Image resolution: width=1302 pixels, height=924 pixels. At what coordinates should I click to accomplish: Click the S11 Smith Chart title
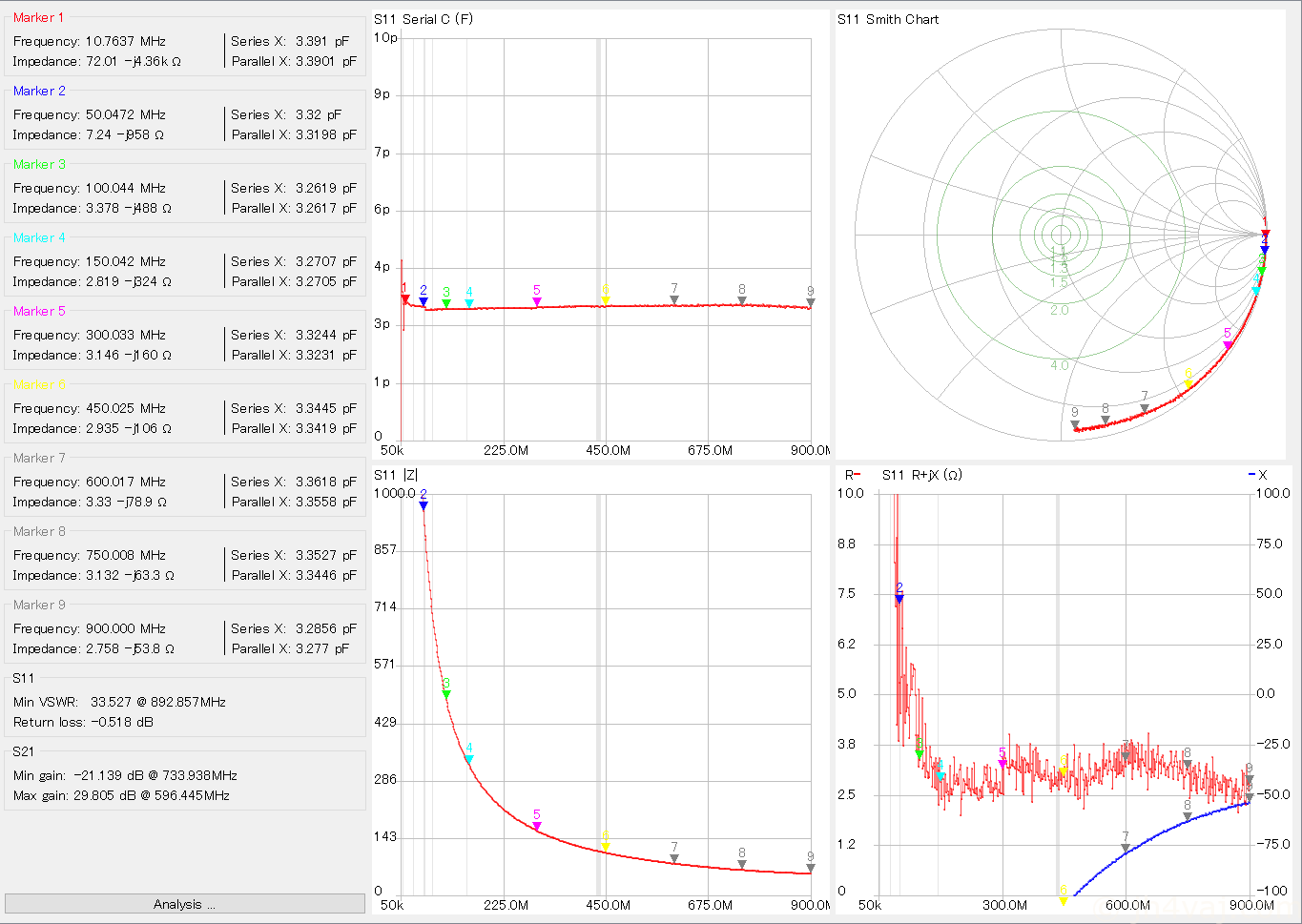click(888, 19)
